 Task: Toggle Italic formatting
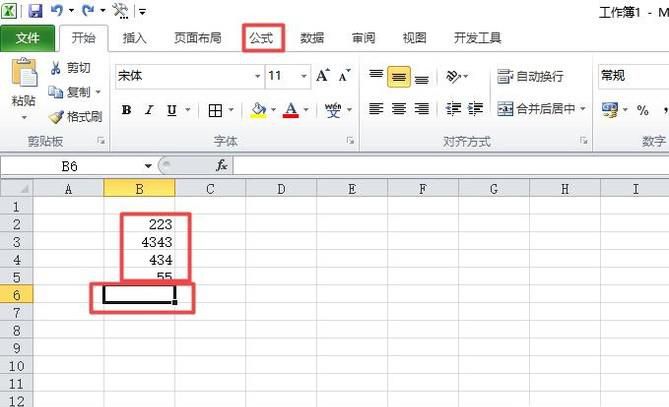coord(148,110)
